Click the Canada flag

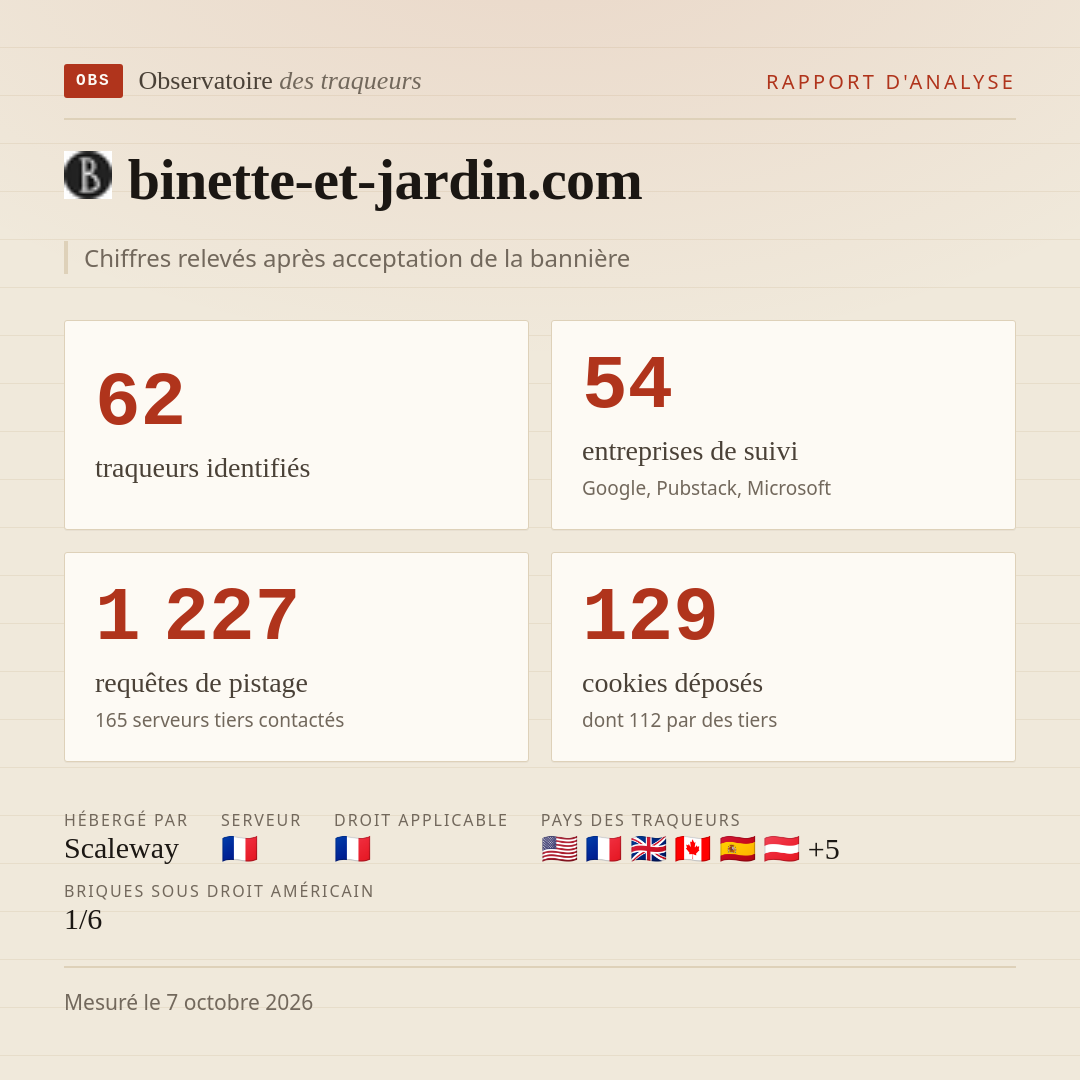tap(693, 849)
